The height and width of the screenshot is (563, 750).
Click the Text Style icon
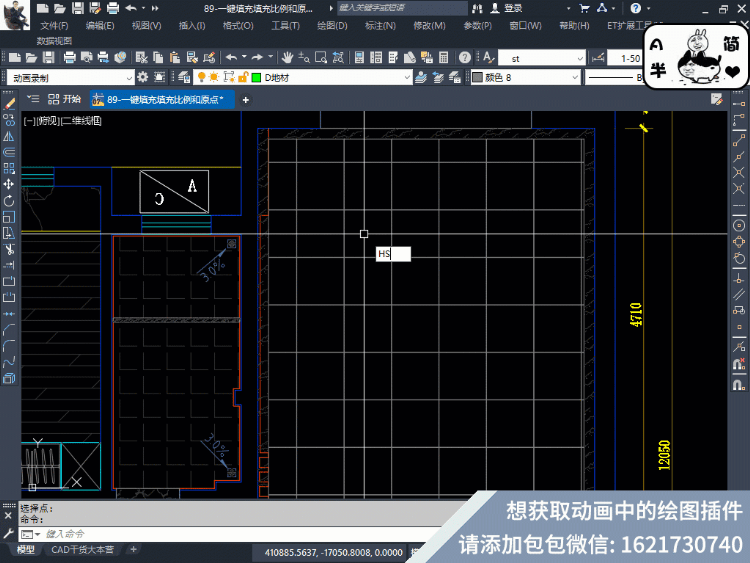click(488, 58)
